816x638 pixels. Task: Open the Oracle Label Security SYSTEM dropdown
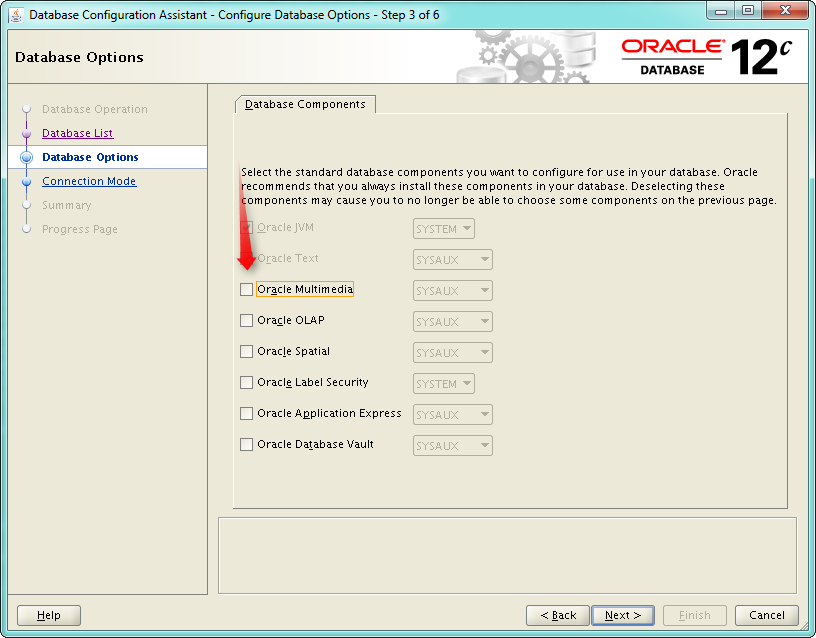tap(443, 384)
